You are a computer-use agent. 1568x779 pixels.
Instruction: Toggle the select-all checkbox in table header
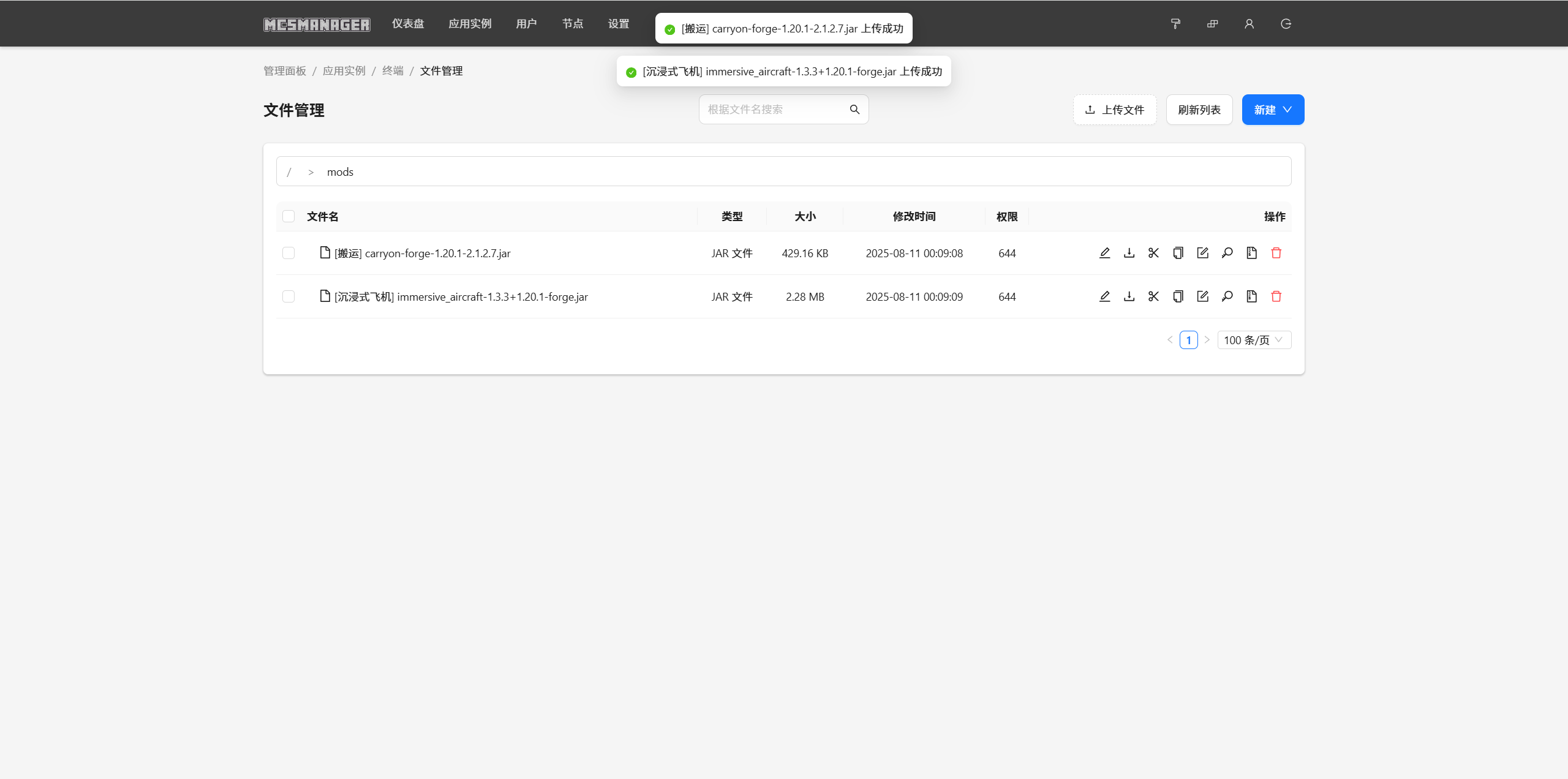click(x=288, y=216)
